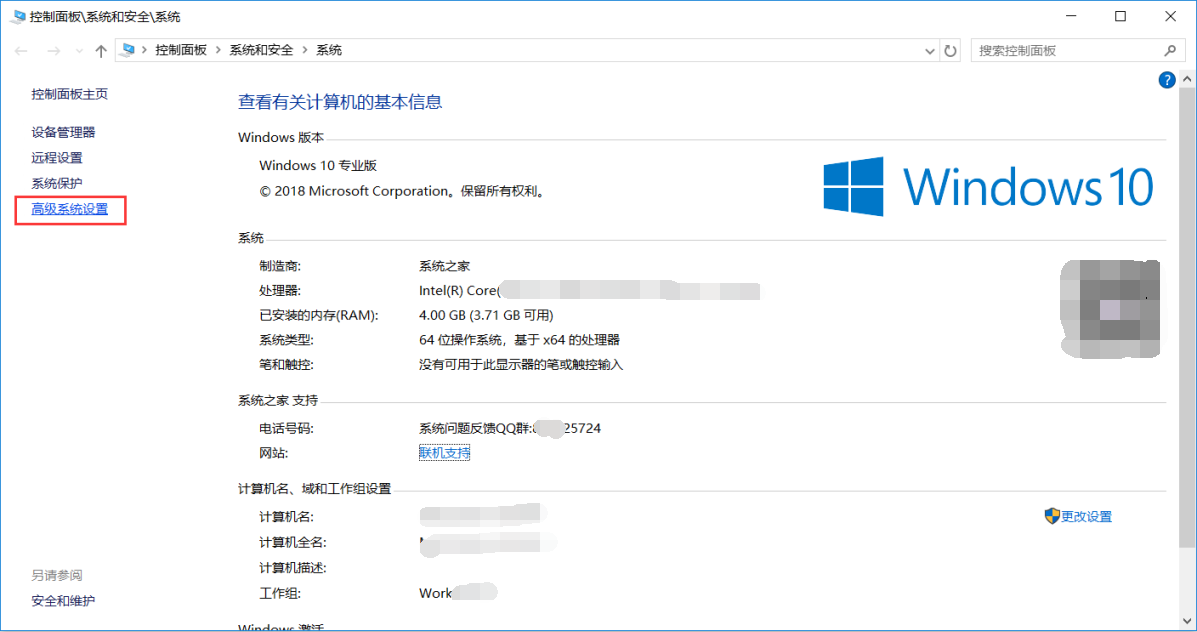Refresh the control panel page

tap(950, 51)
